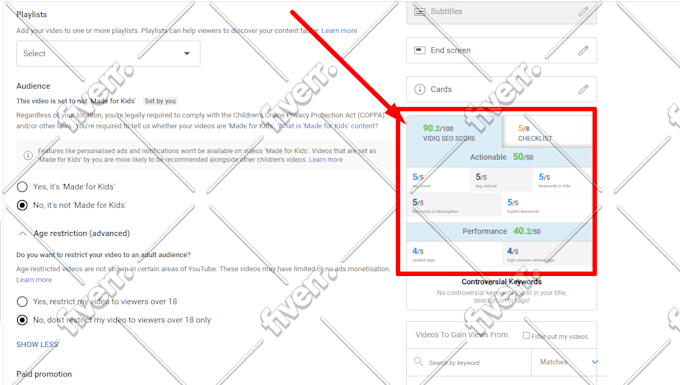
Task: Click the Performance 40.2/50 score header
Action: tap(500, 231)
